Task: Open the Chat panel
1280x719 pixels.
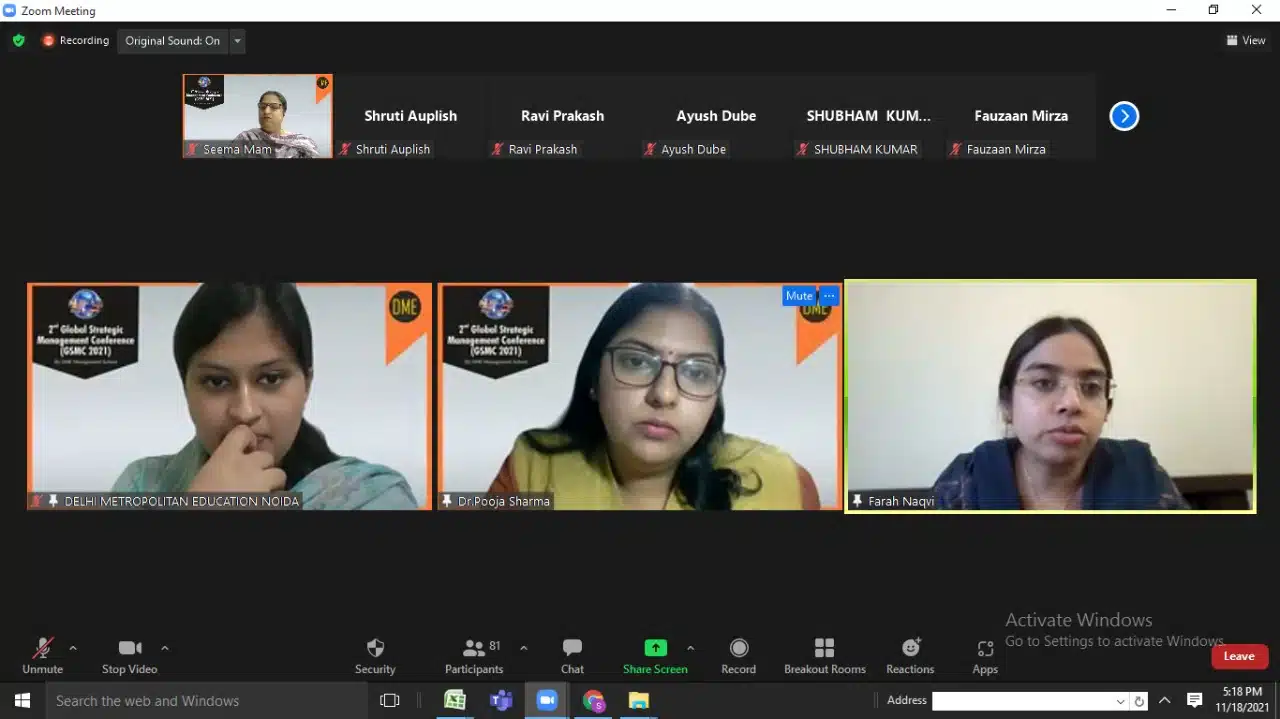Action: (x=572, y=649)
